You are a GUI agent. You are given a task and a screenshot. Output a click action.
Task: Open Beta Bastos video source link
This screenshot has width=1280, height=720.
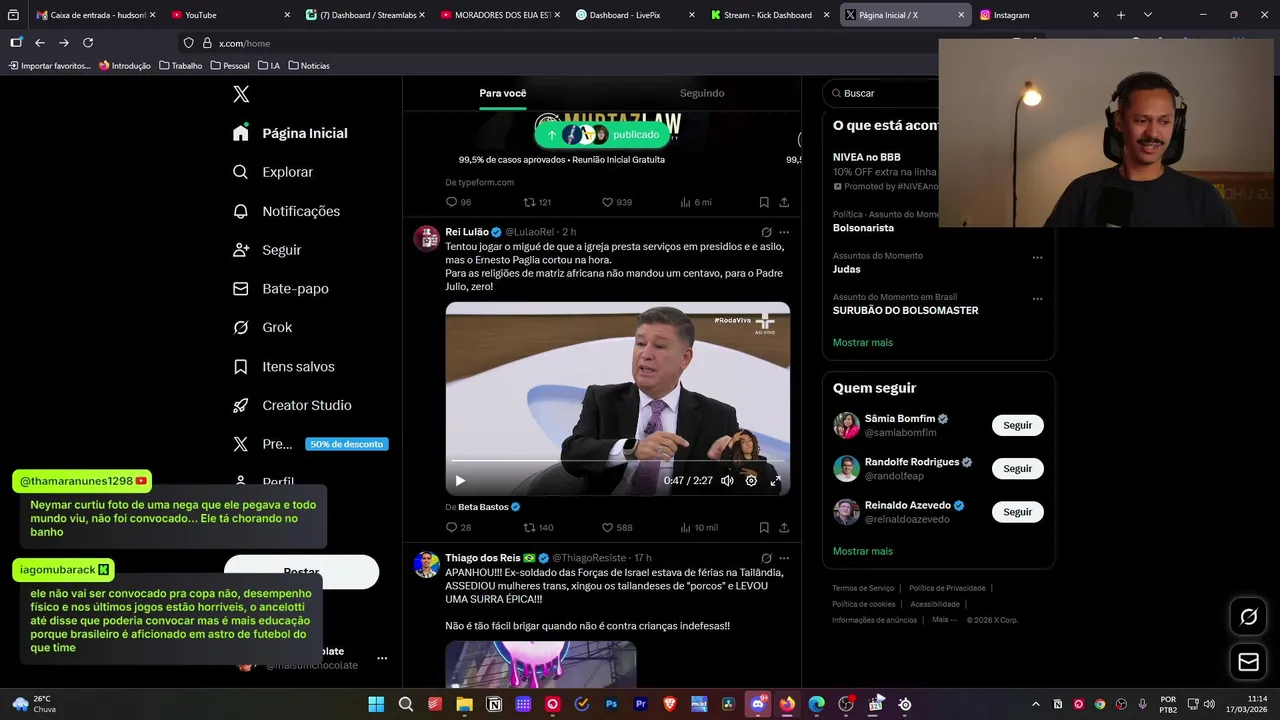[x=489, y=507]
